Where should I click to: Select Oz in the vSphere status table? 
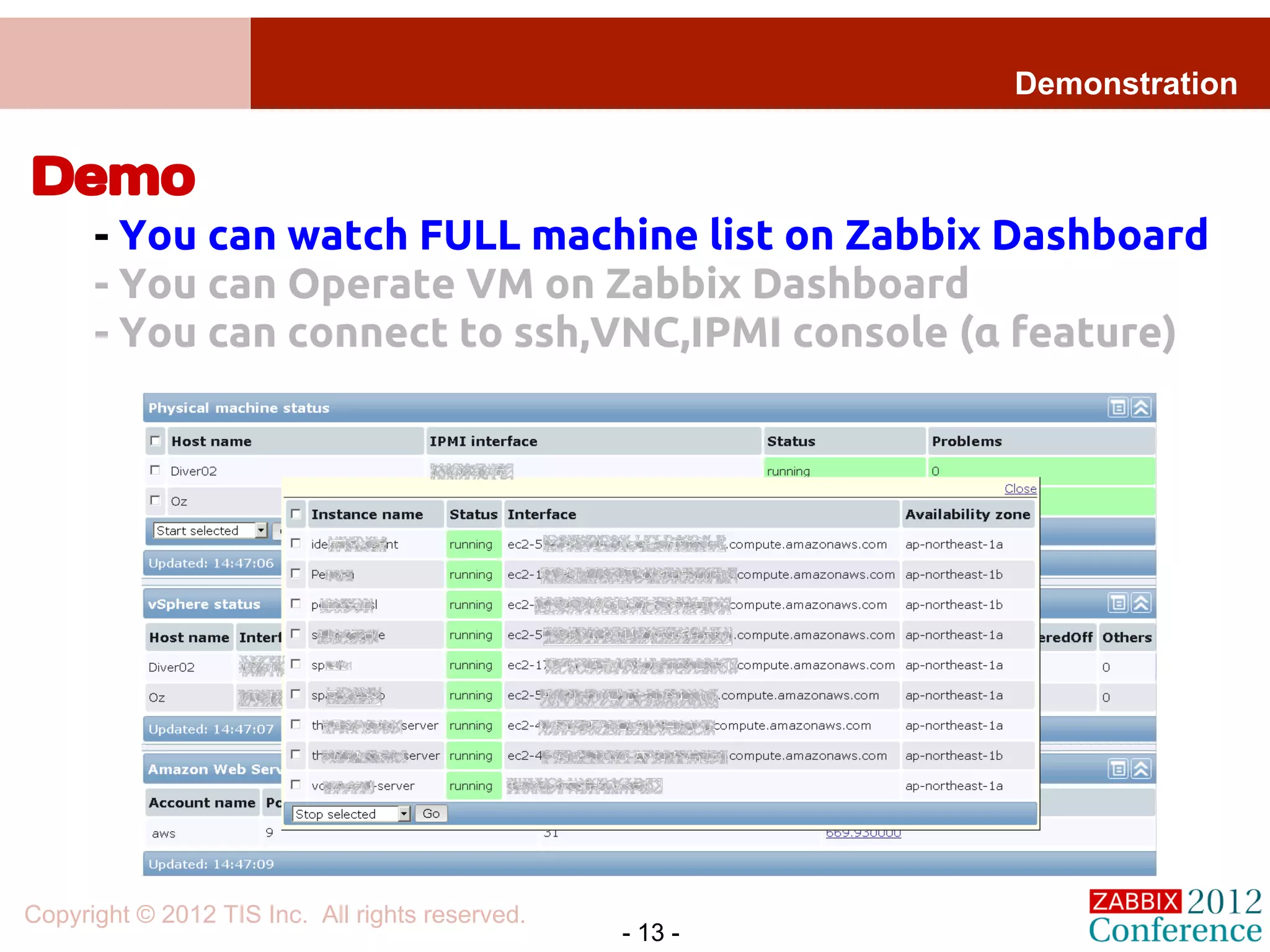click(157, 698)
